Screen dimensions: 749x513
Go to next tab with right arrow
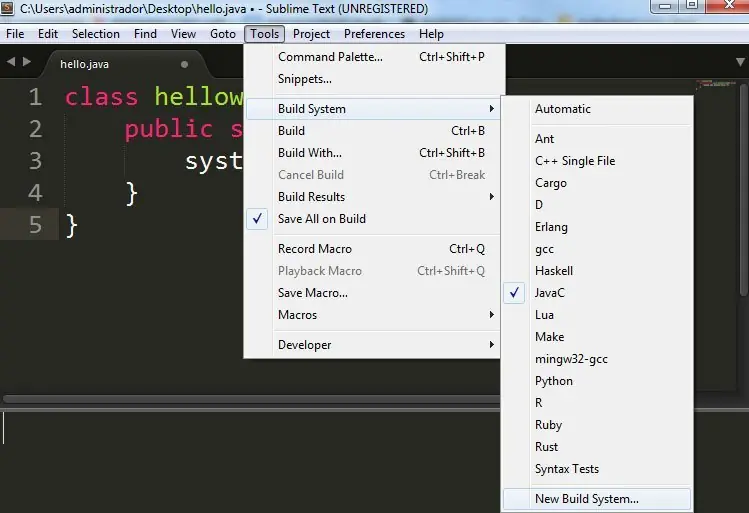(x=27, y=62)
